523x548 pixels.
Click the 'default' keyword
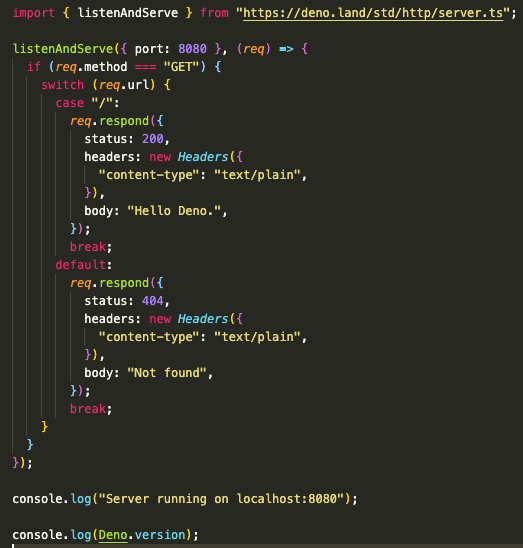coord(81,265)
